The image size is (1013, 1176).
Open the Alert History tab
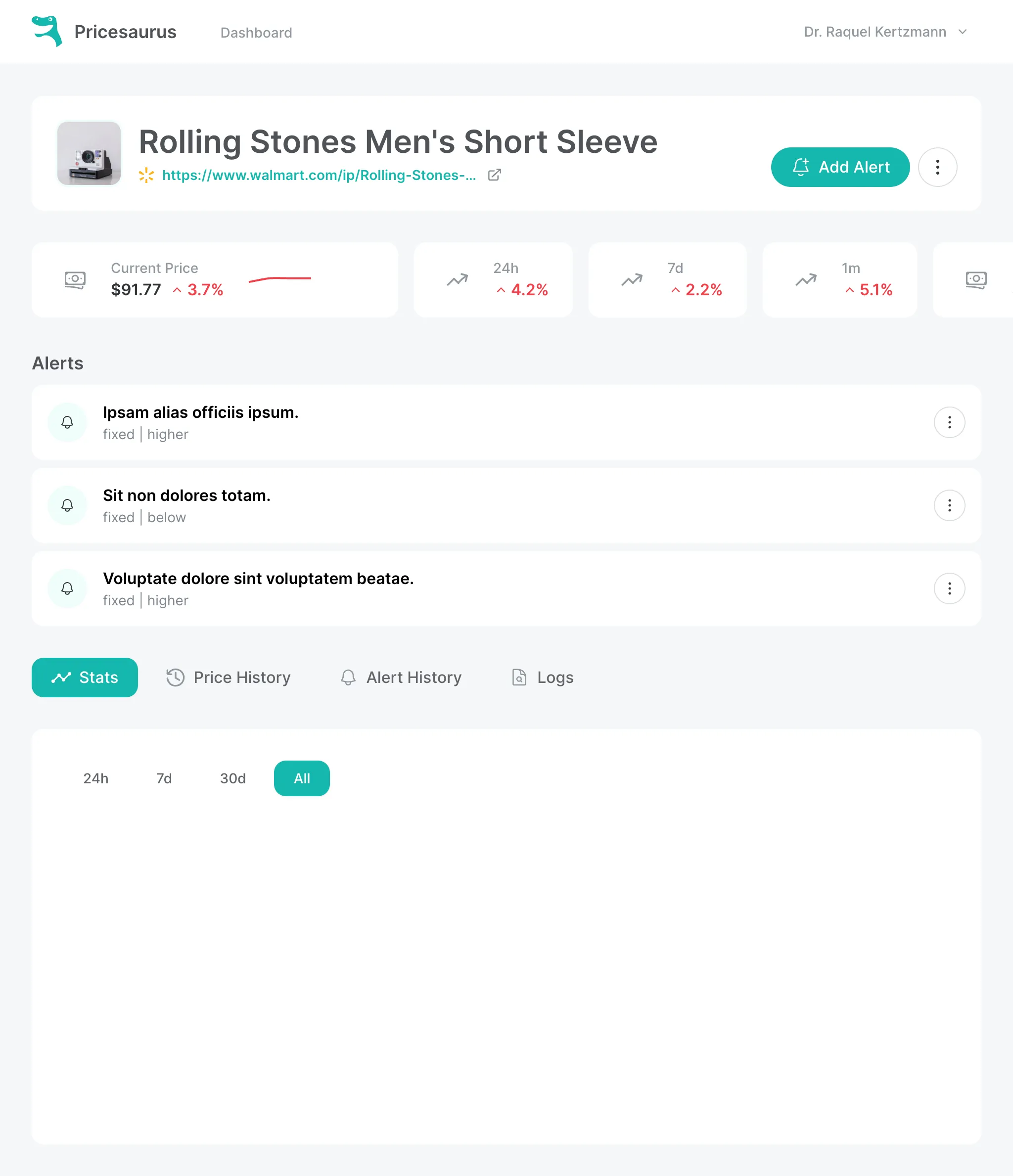[x=401, y=677]
